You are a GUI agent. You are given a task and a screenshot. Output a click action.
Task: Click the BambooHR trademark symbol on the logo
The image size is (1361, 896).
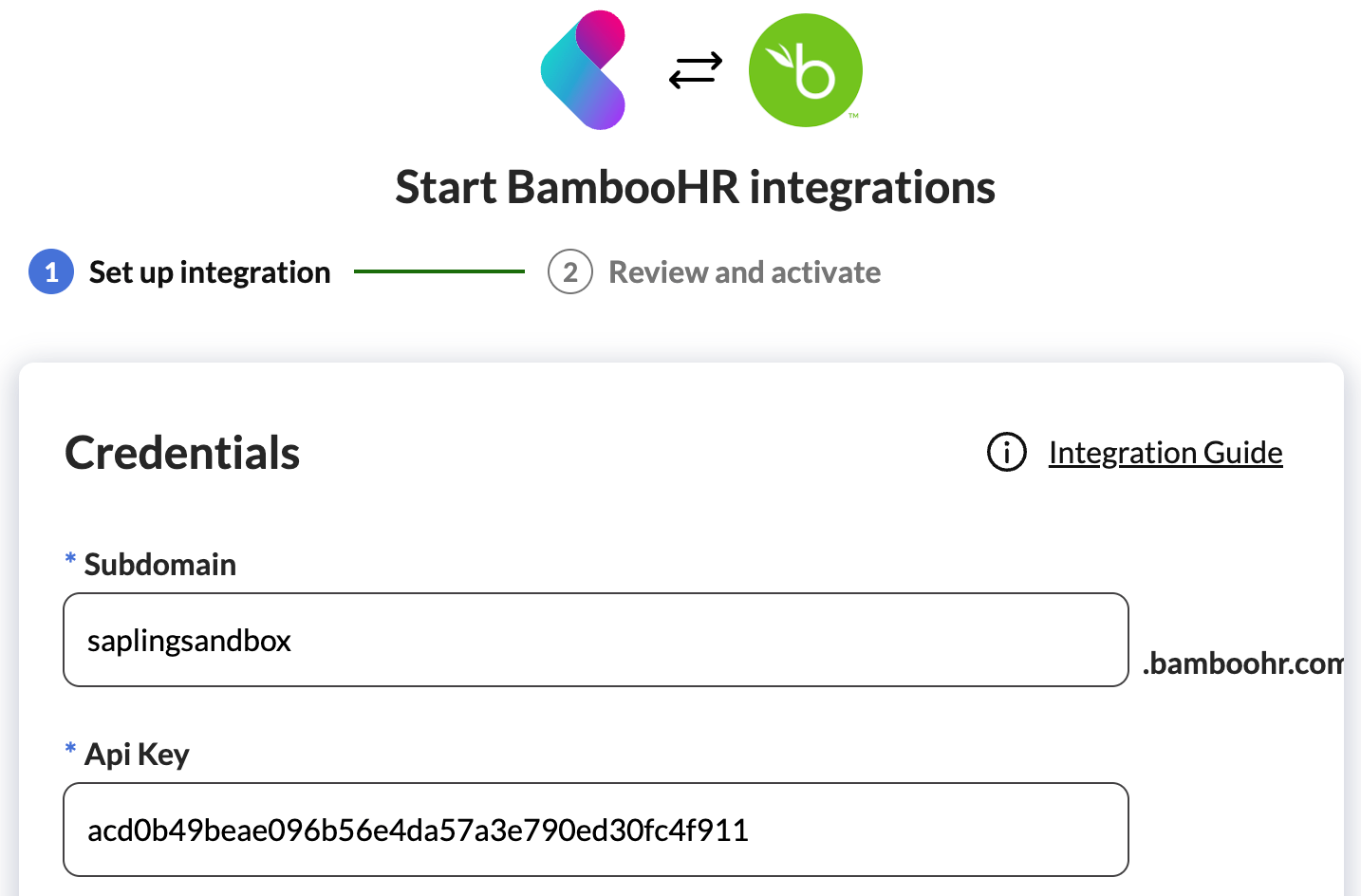point(854,117)
